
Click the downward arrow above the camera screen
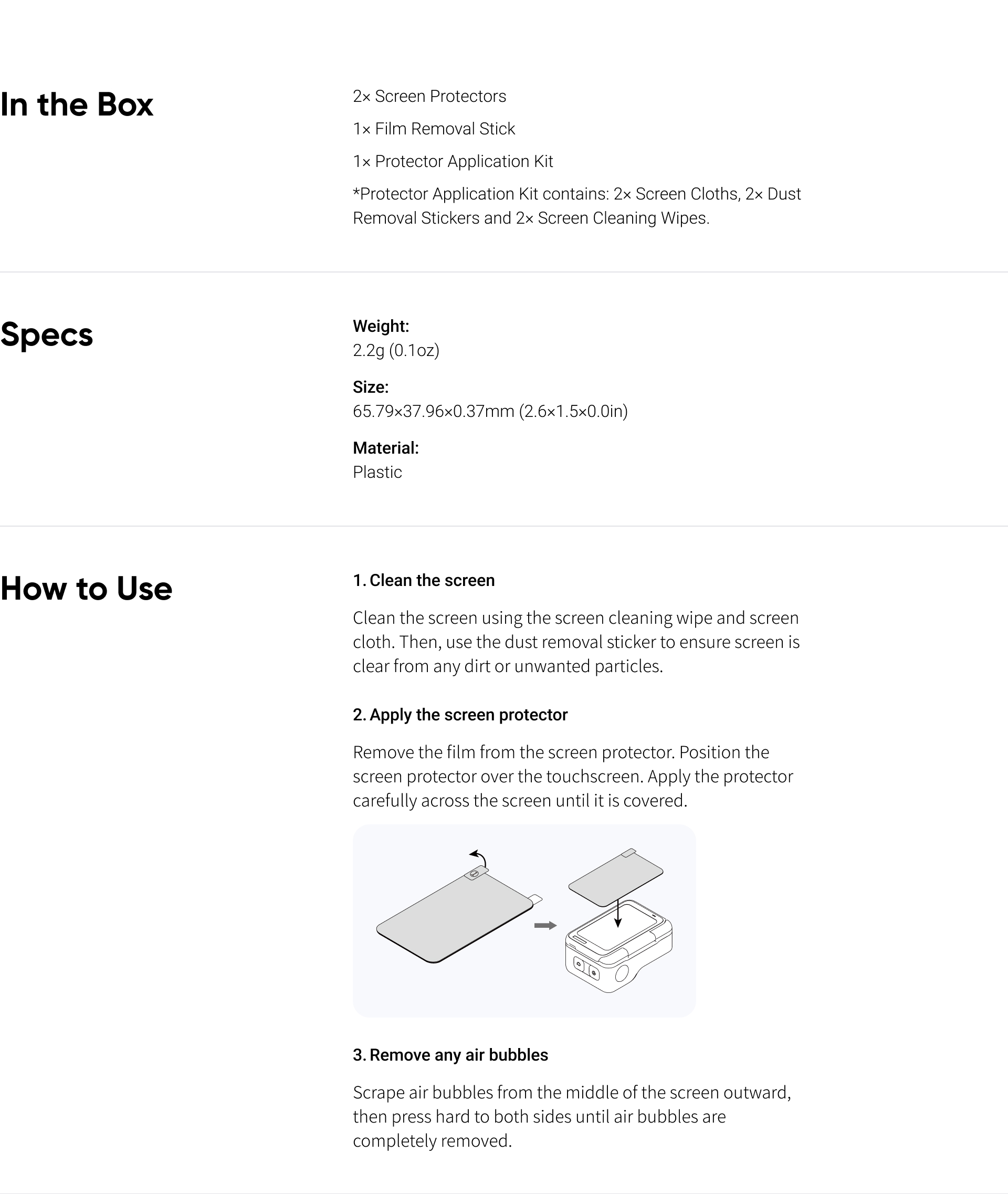tap(618, 914)
